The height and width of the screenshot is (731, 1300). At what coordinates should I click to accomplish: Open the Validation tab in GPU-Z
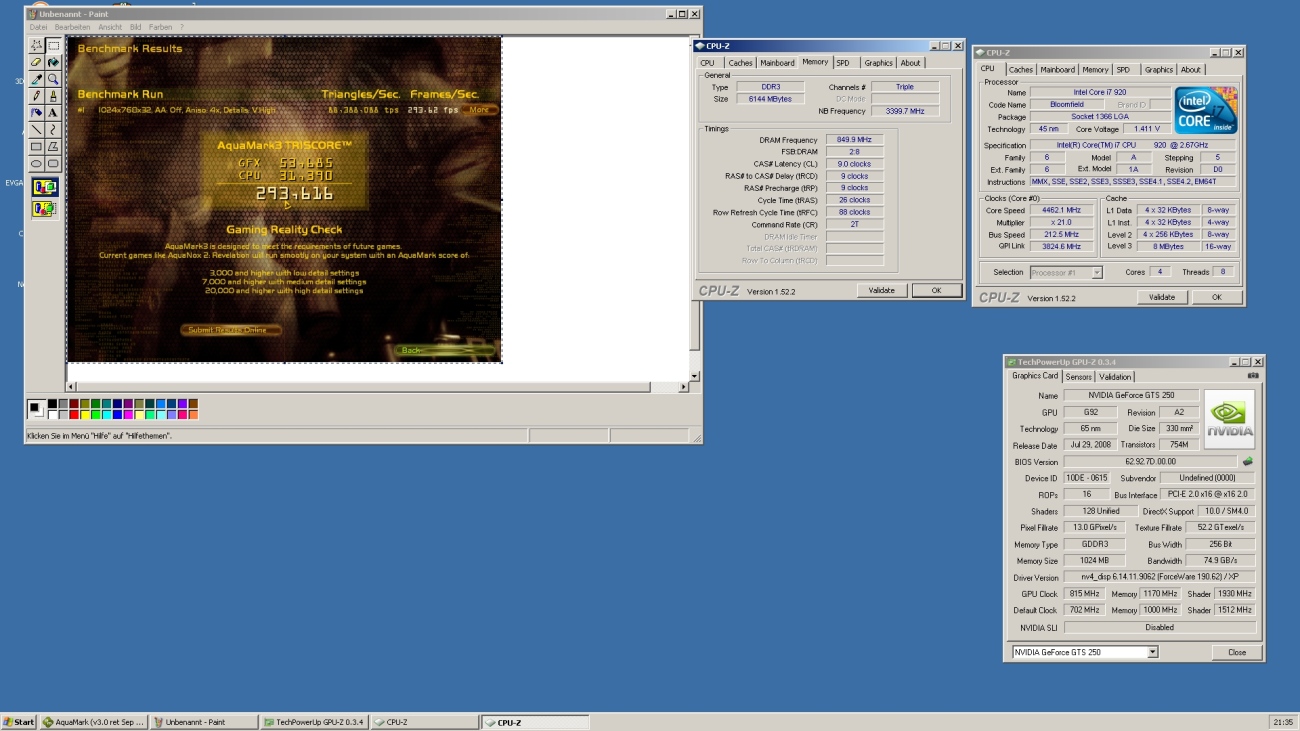tap(1115, 377)
